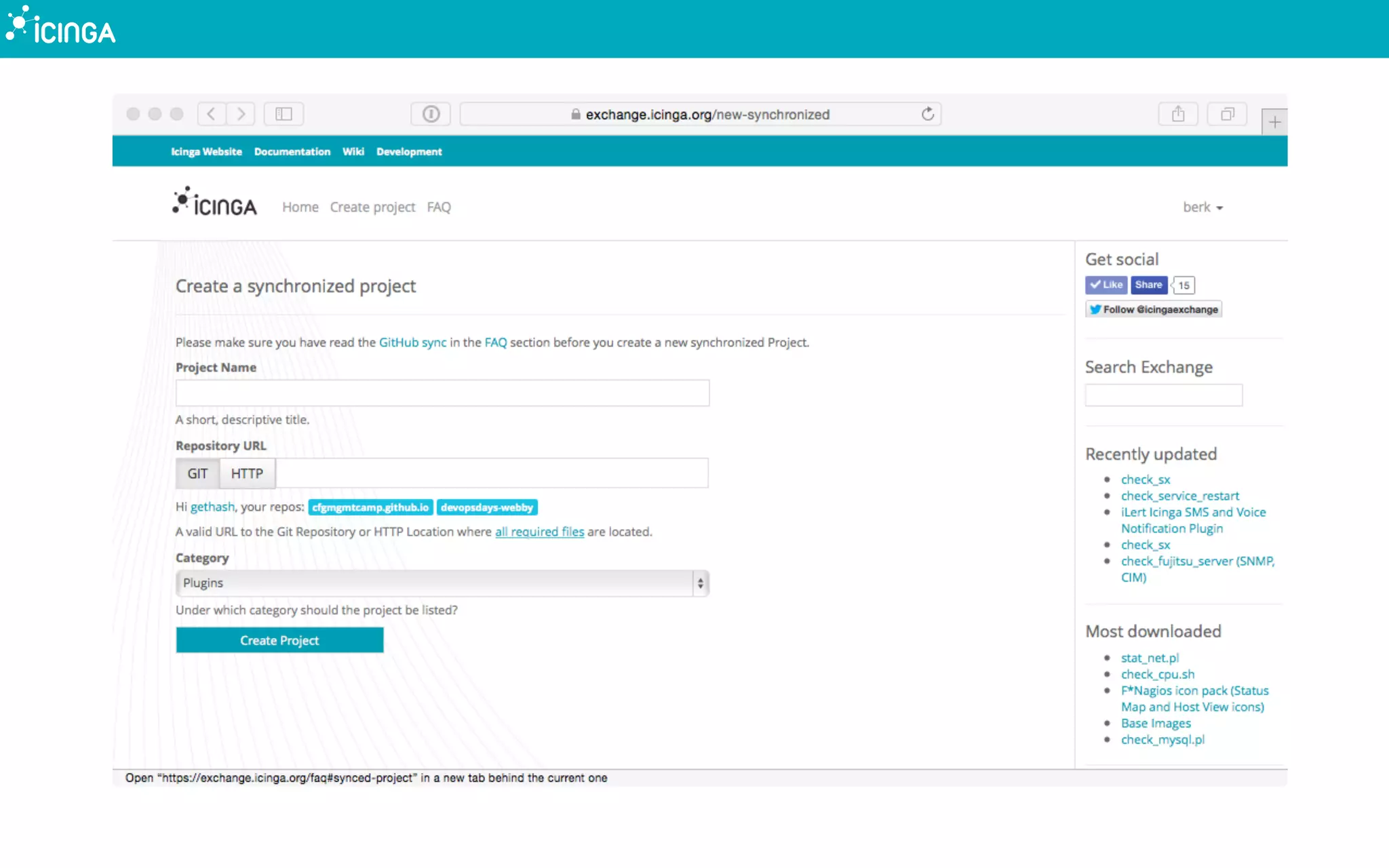Add a new tab with plus icon
This screenshot has height=868, width=1389.
pos(1274,122)
